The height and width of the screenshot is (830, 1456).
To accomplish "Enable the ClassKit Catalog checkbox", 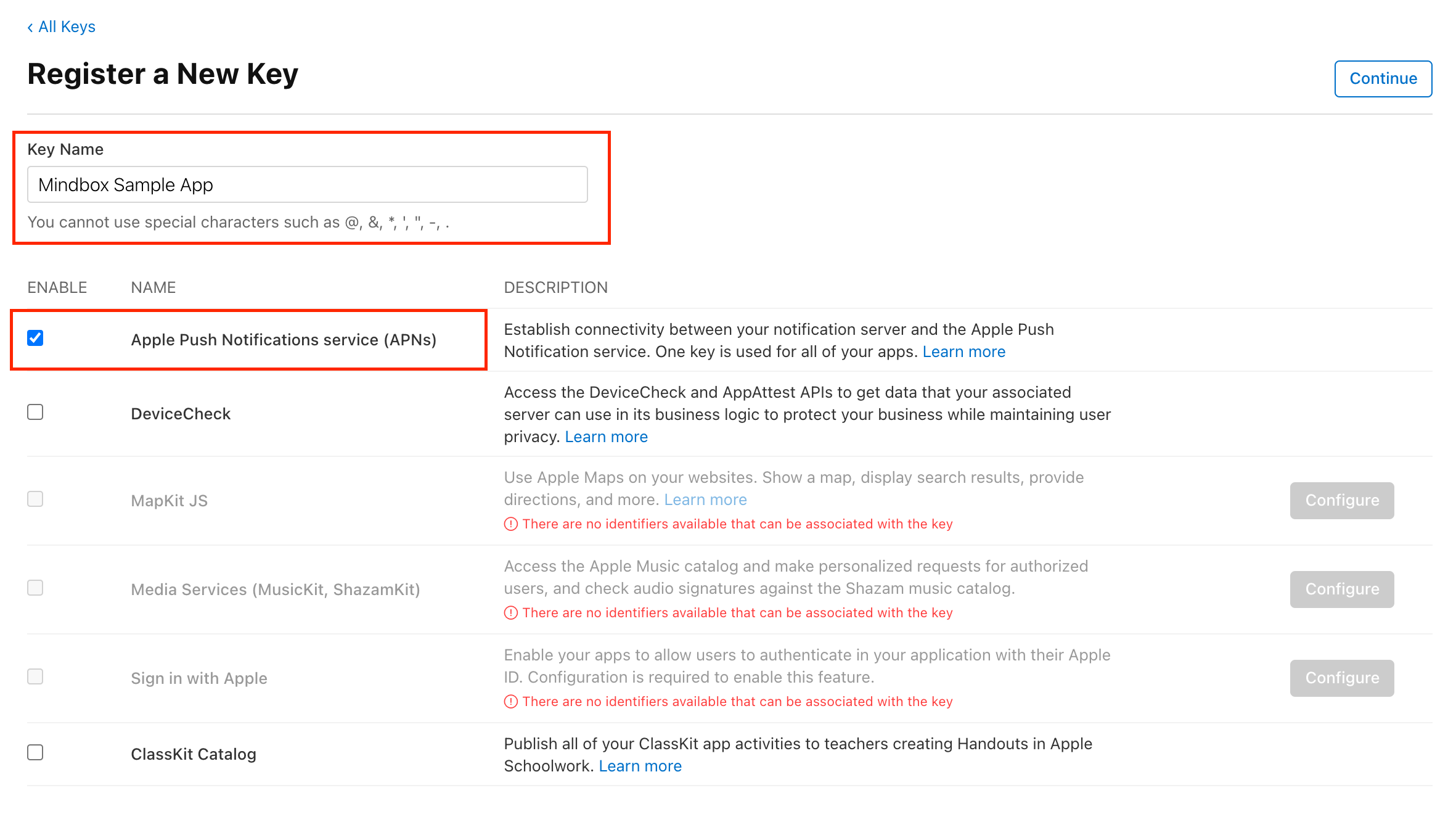I will [x=35, y=752].
